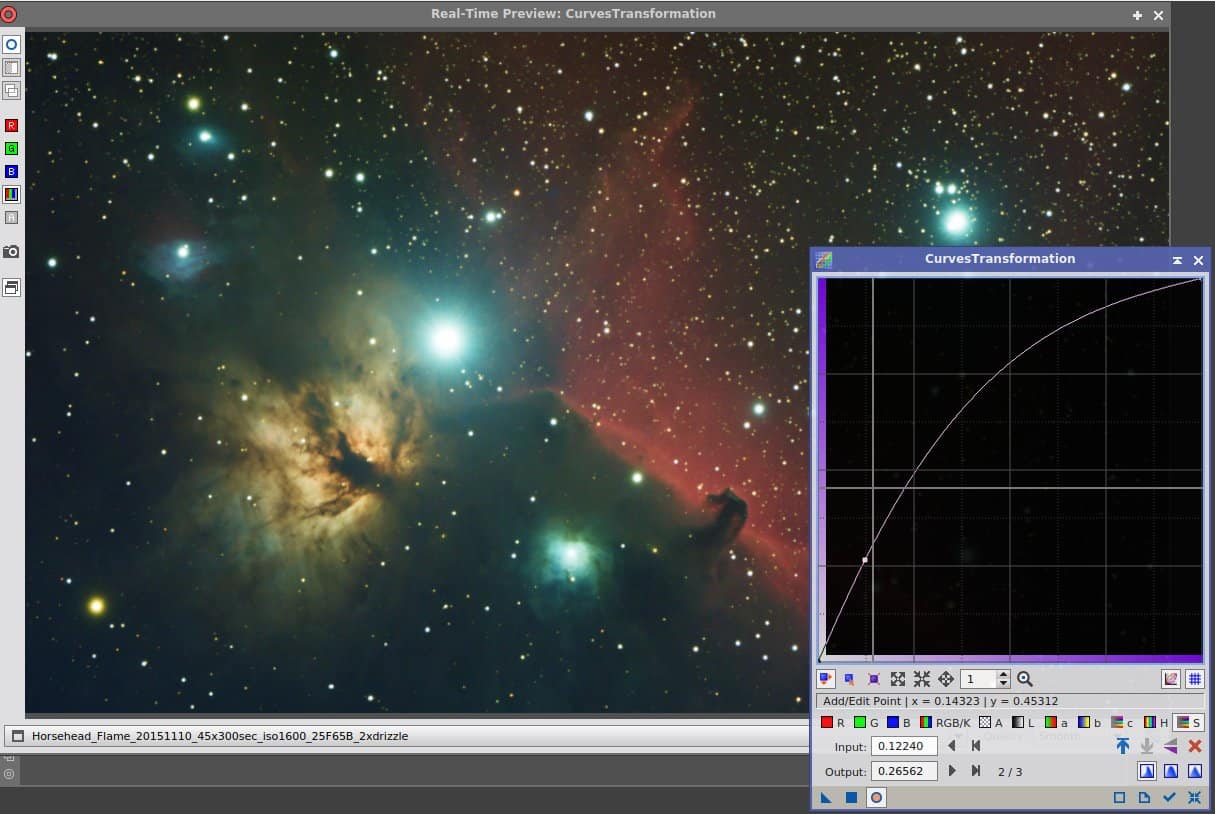
Task: Click the Reverse curve purple triangle icon
Action: tap(1170, 746)
